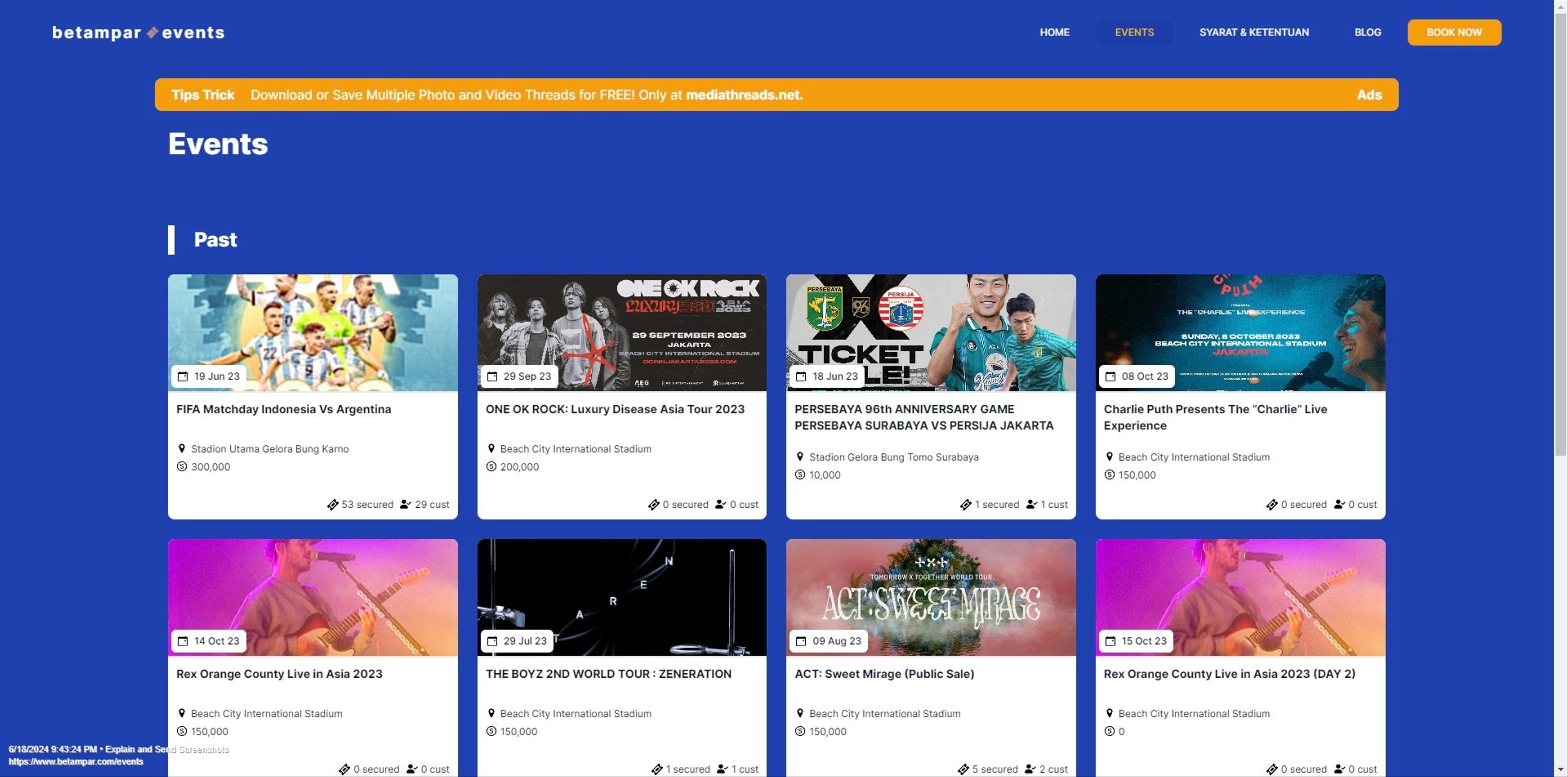
Task: Go to the BLOG page
Action: click(1367, 32)
